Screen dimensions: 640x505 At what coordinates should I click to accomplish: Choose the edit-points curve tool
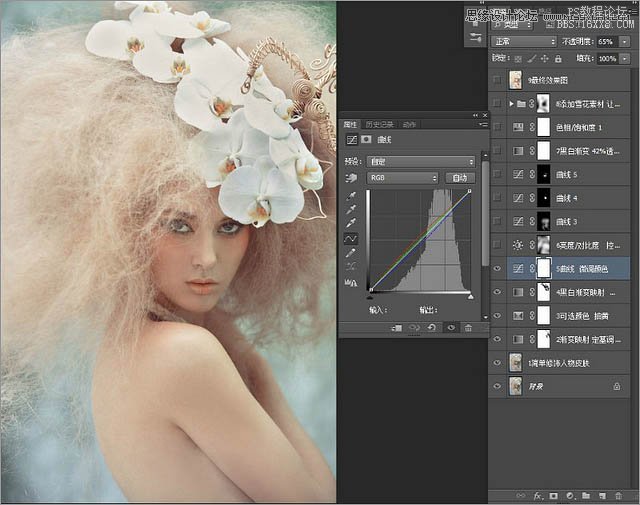tap(351, 238)
